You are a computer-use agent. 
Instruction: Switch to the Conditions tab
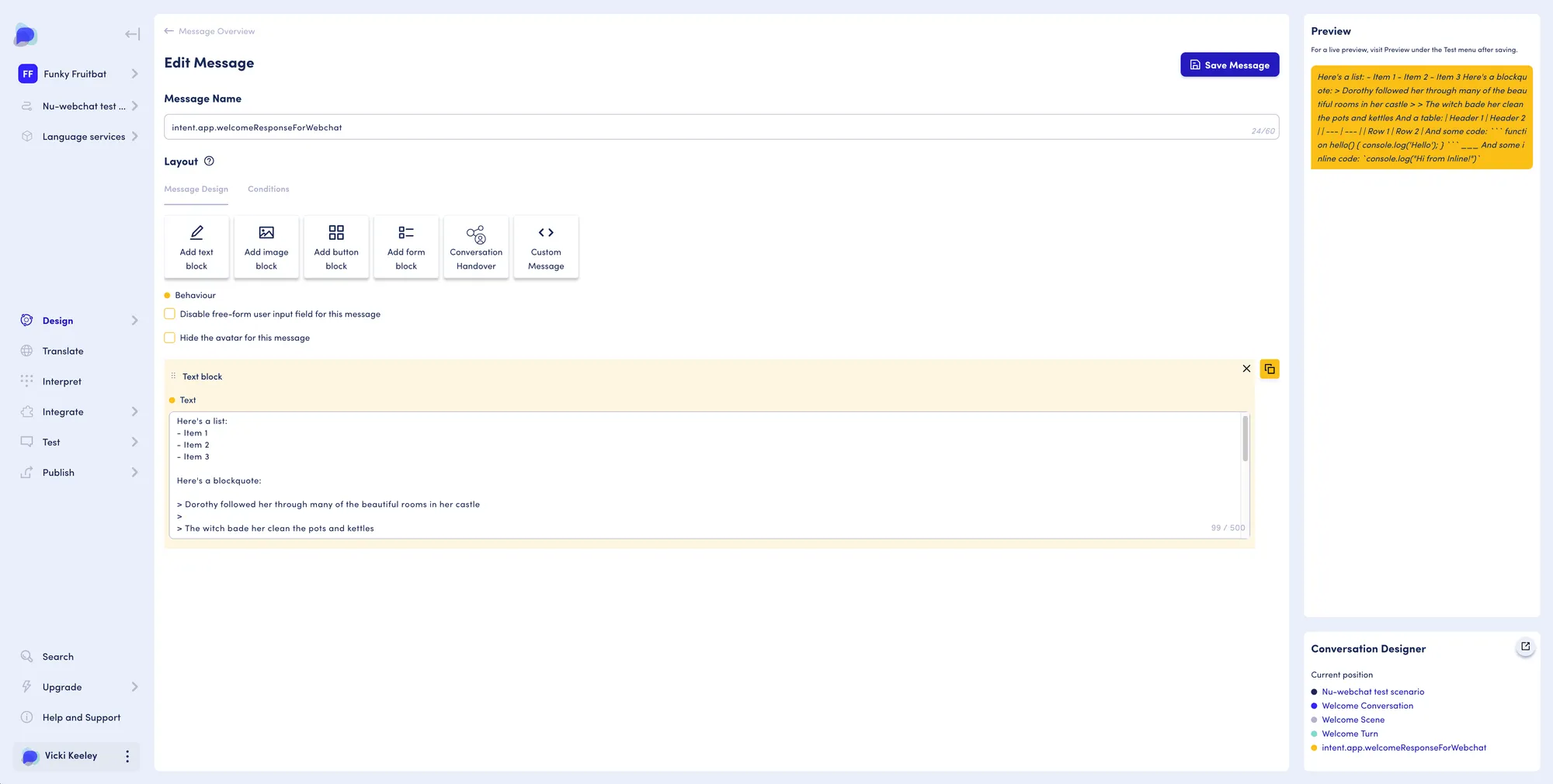[x=268, y=189]
